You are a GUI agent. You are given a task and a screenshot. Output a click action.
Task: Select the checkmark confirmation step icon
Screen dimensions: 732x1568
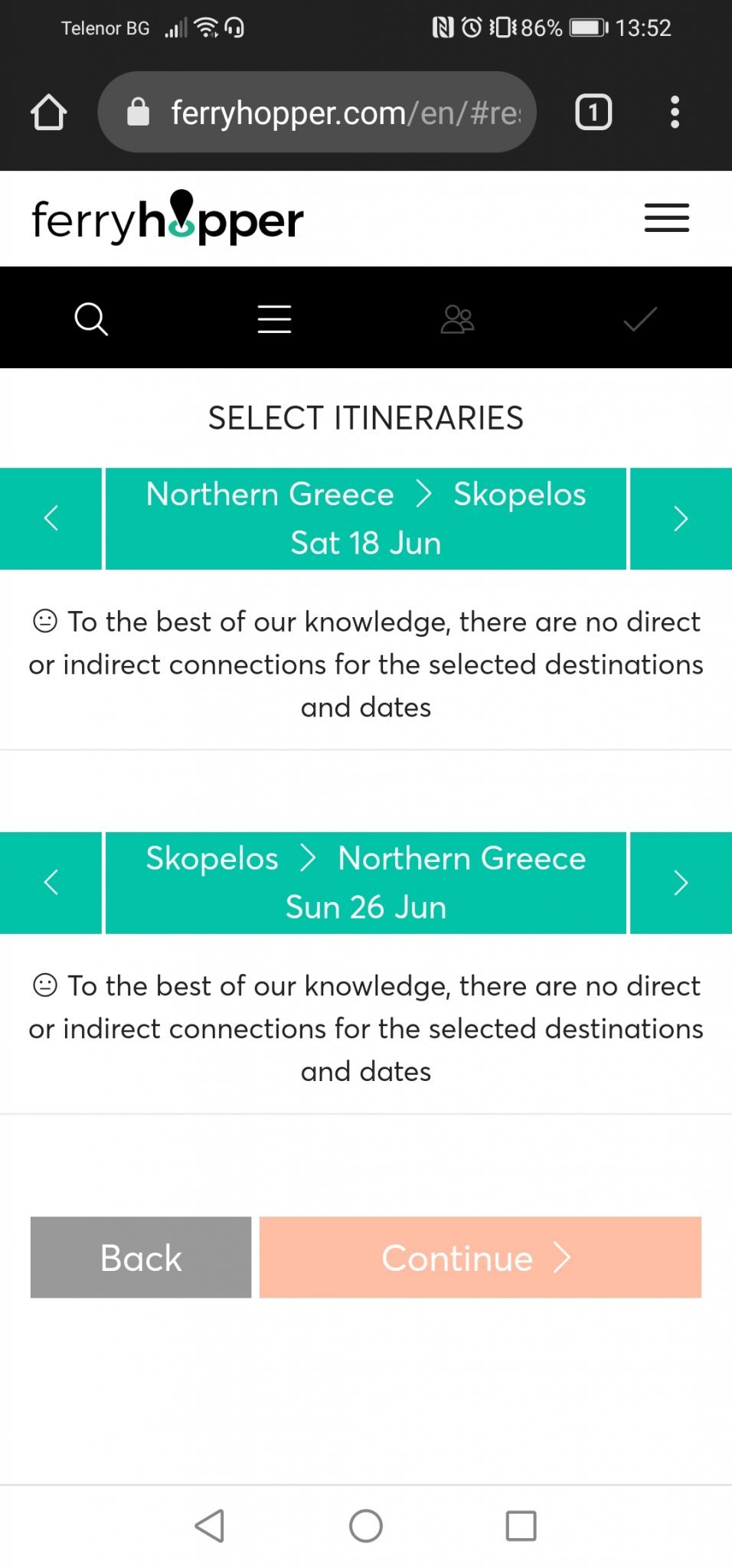click(640, 318)
